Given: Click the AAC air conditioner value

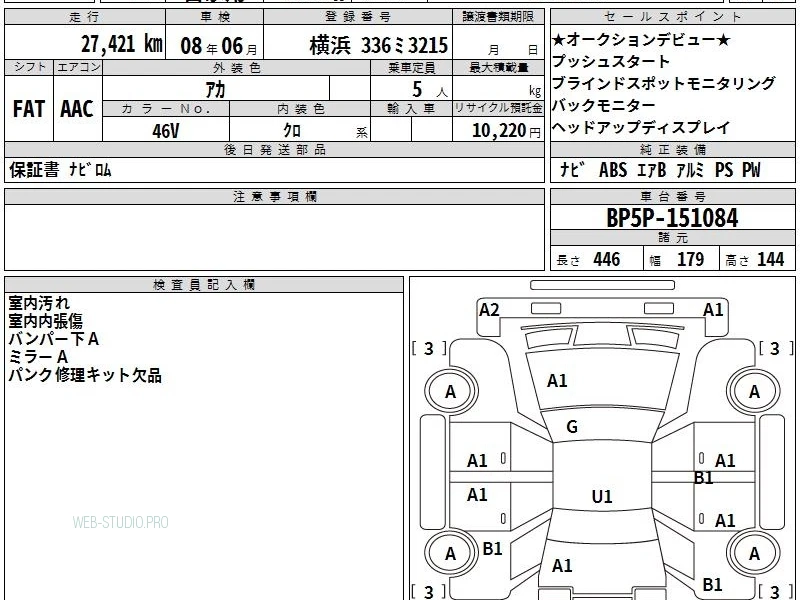Looking at the screenshot, I should pos(77,109).
